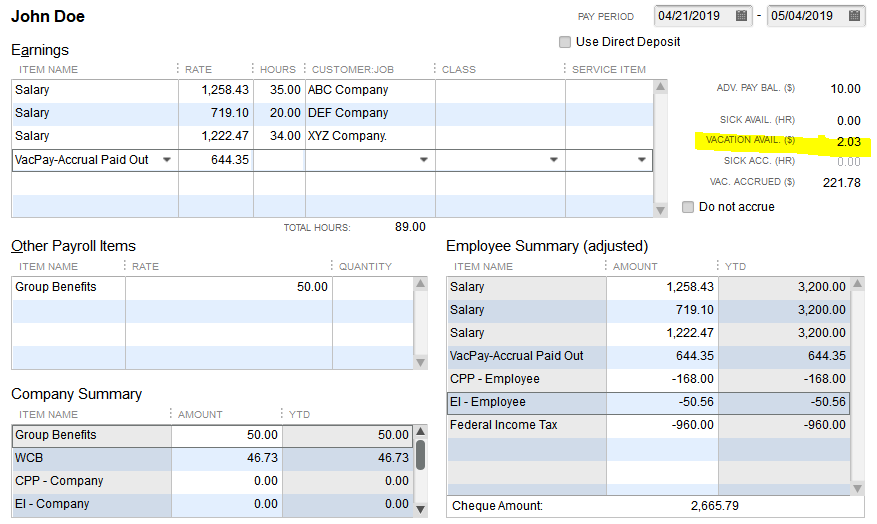Open Class dropdown on VacPay row
Image resolution: width=877 pixels, height=524 pixels.
[554, 160]
